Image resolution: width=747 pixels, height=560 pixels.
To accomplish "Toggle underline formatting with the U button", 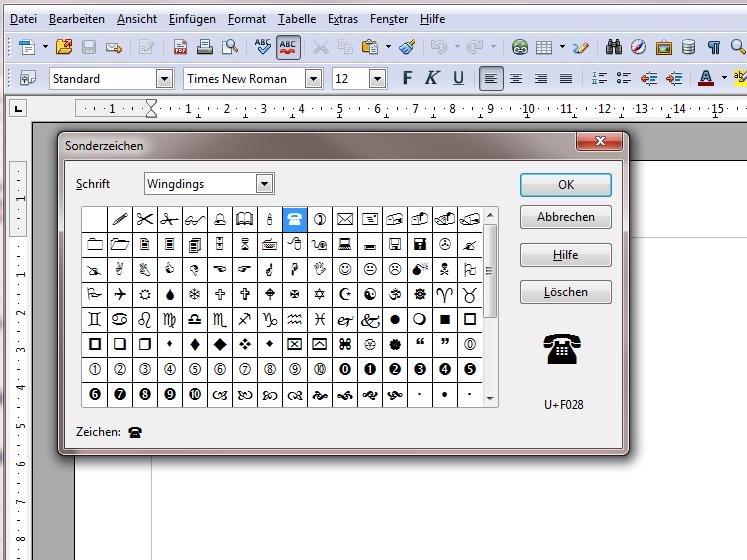I will (458, 78).
